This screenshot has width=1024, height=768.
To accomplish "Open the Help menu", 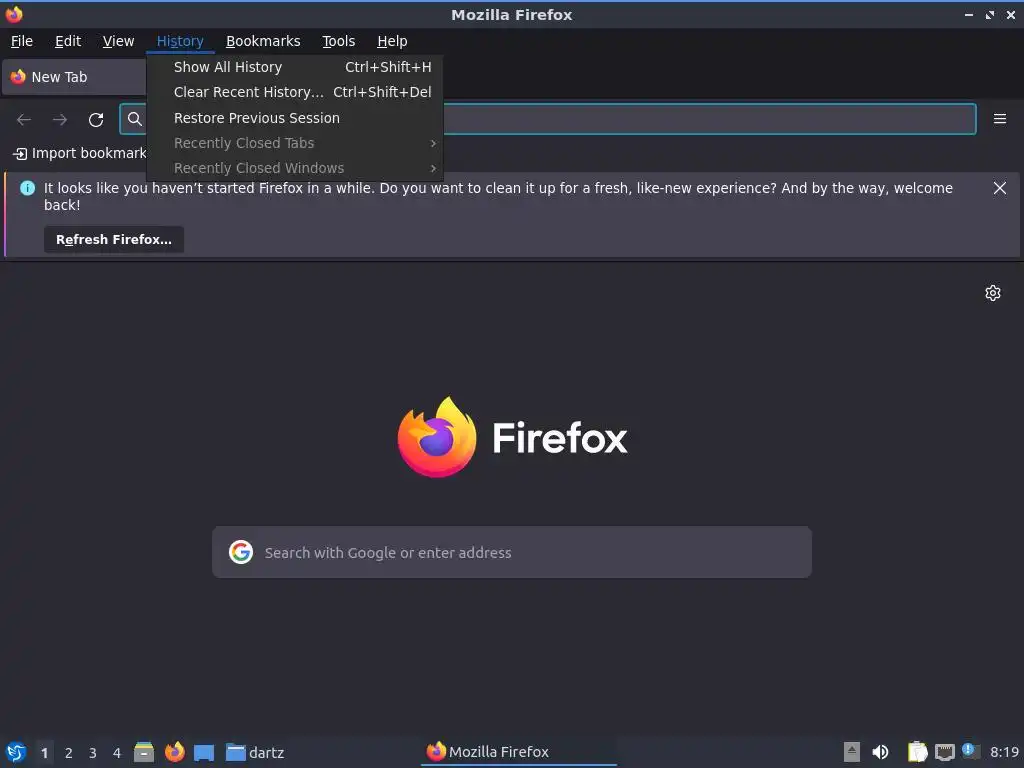I will [392, 41].
